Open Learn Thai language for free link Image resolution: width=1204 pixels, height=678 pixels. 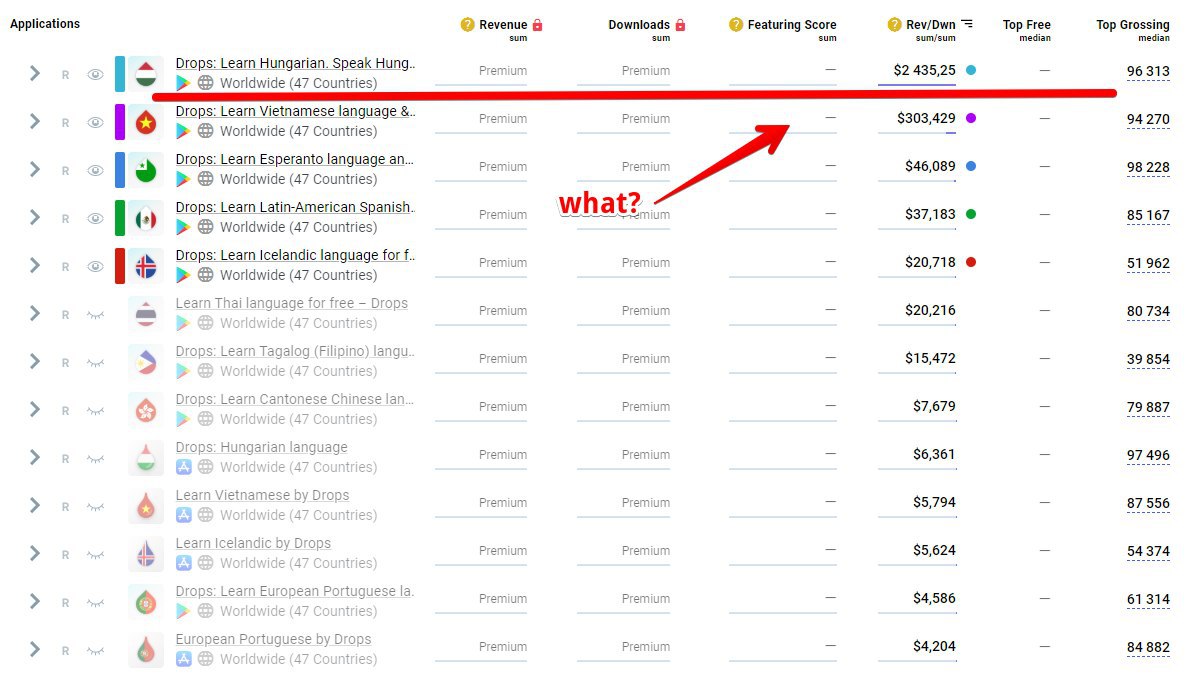tap(292, 303)
